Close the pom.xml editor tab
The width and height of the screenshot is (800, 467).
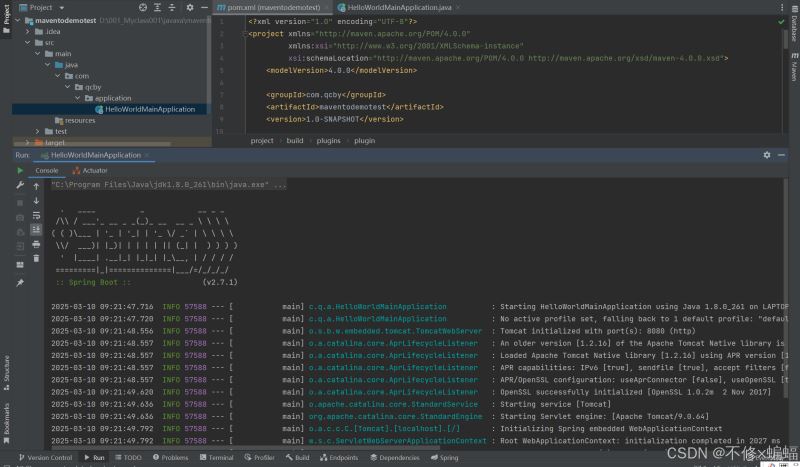[x=327, y=8]
